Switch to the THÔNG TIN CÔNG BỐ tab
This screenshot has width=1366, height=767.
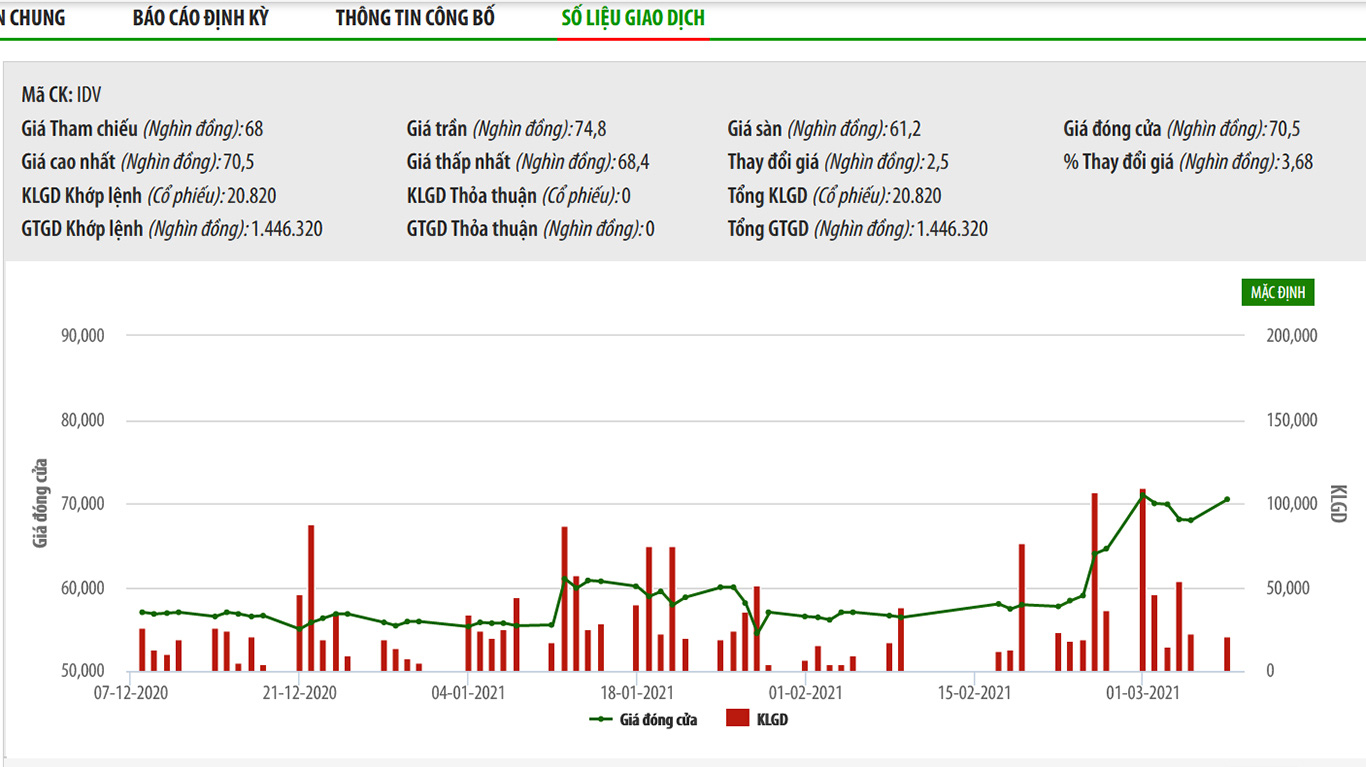414,18
